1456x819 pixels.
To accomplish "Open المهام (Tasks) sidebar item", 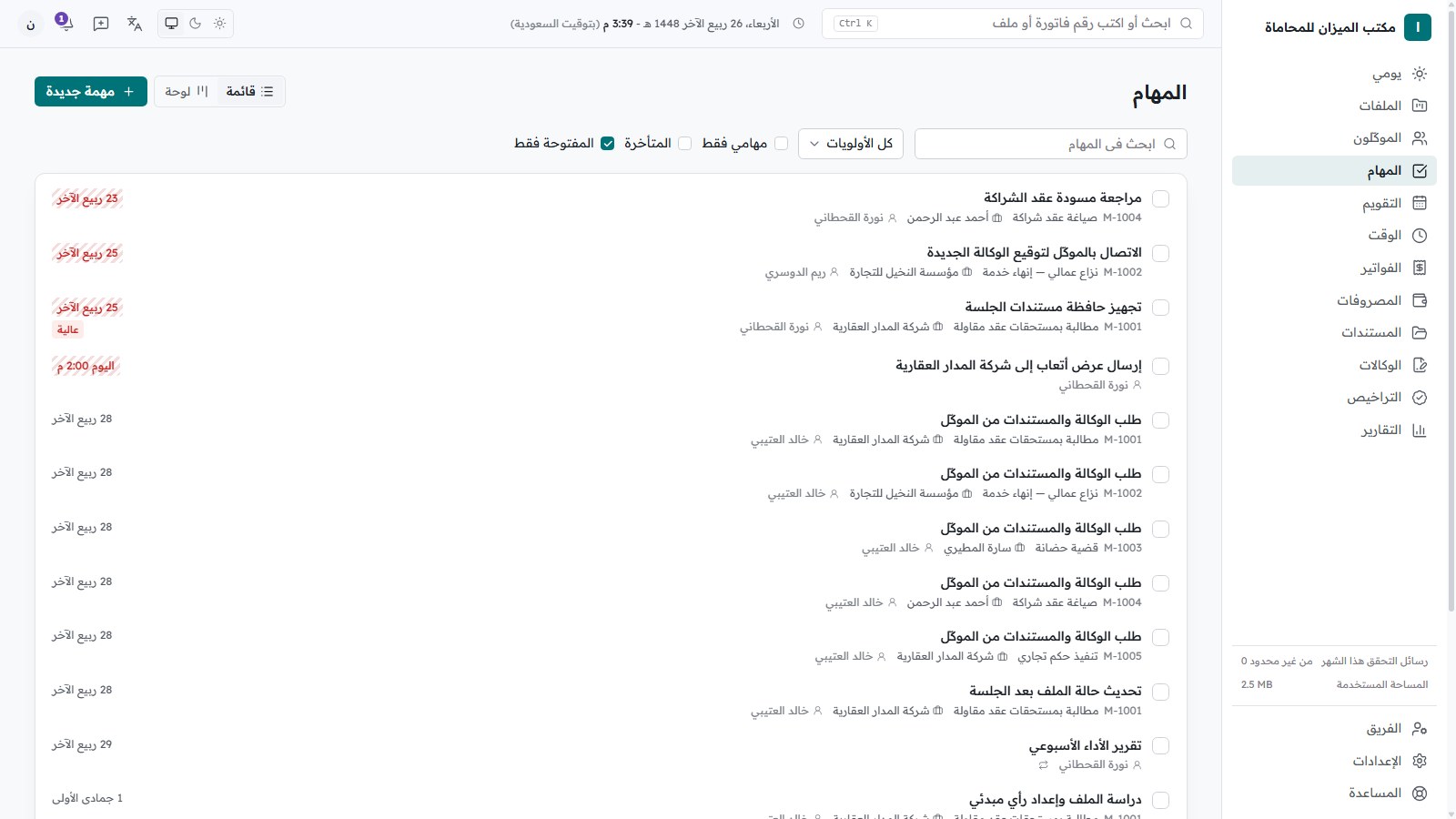I will (1334, 170).
